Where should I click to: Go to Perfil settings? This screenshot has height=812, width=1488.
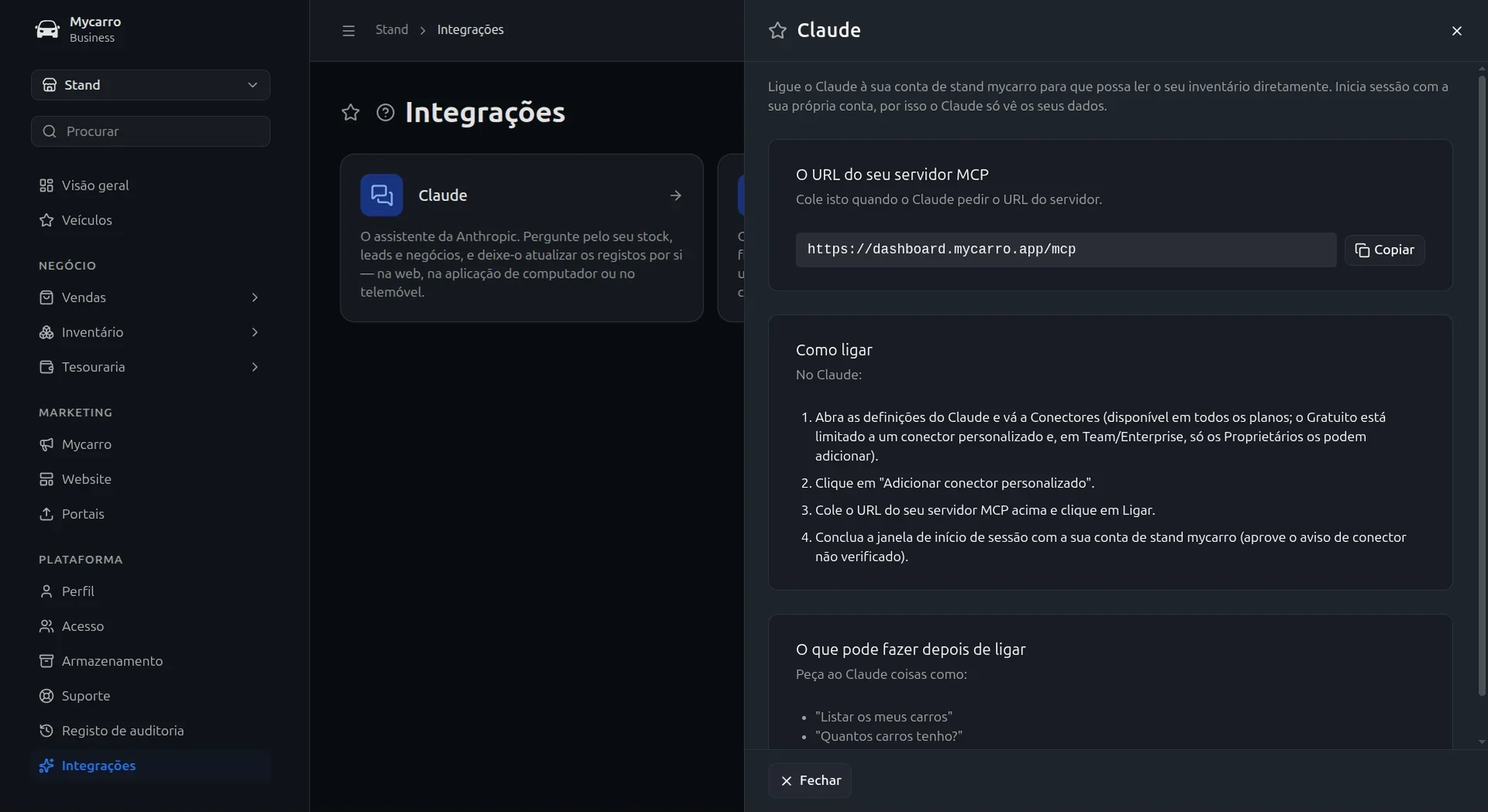pyautogui.click(x=150, y=591)
